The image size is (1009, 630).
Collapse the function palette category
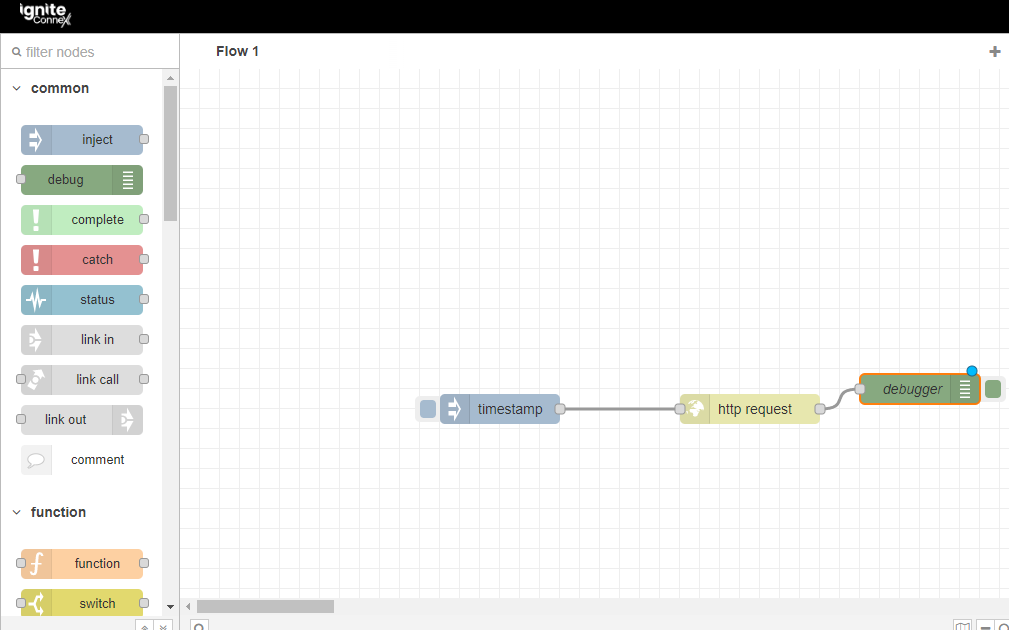17,513
